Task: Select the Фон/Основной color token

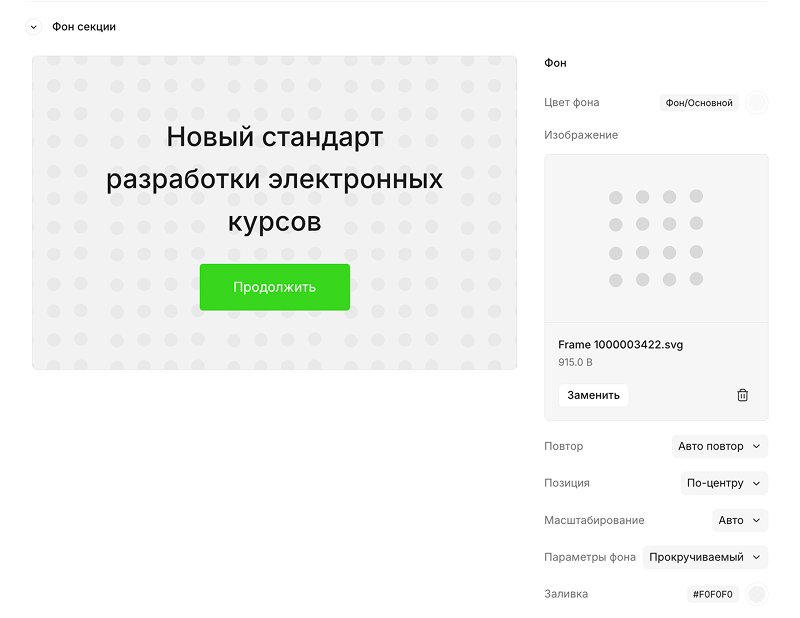Action: (698, 103)
